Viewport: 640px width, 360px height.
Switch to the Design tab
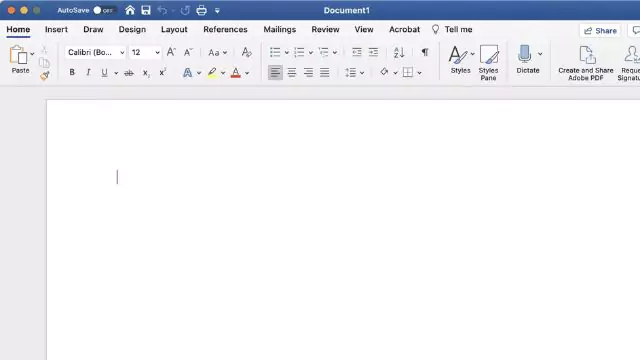tap(132, 29)
